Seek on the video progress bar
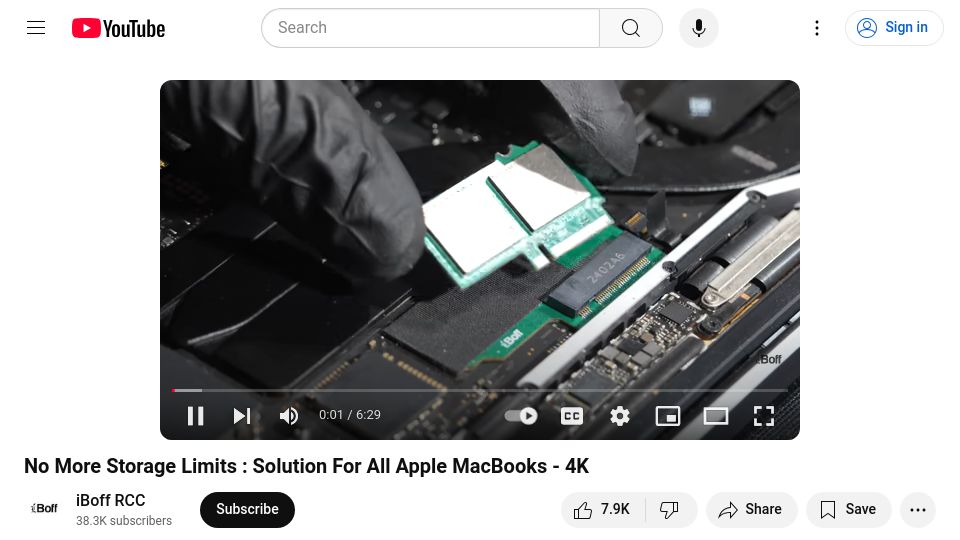 click(x=480, y=390)
